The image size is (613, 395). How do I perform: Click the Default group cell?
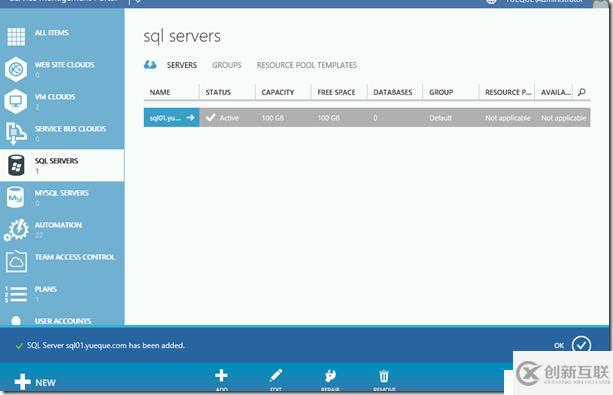441,118
